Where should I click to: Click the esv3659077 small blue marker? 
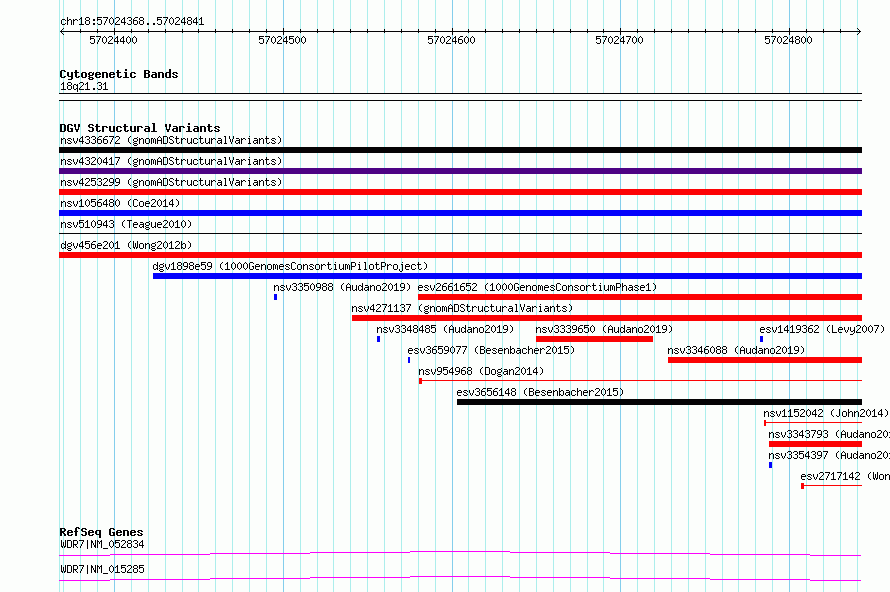[409, 360]
